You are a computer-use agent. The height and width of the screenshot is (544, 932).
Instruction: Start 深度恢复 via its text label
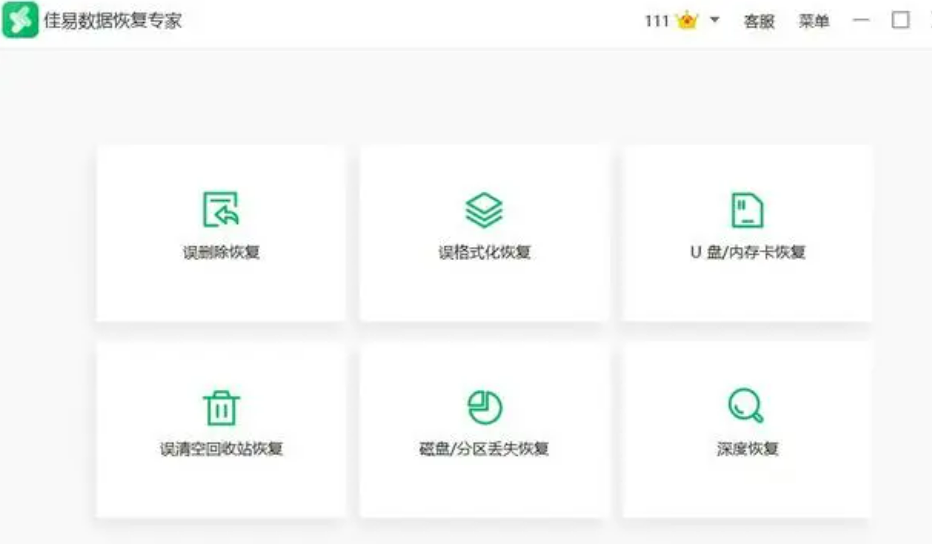pyautogui.click(x=747, y=449)
